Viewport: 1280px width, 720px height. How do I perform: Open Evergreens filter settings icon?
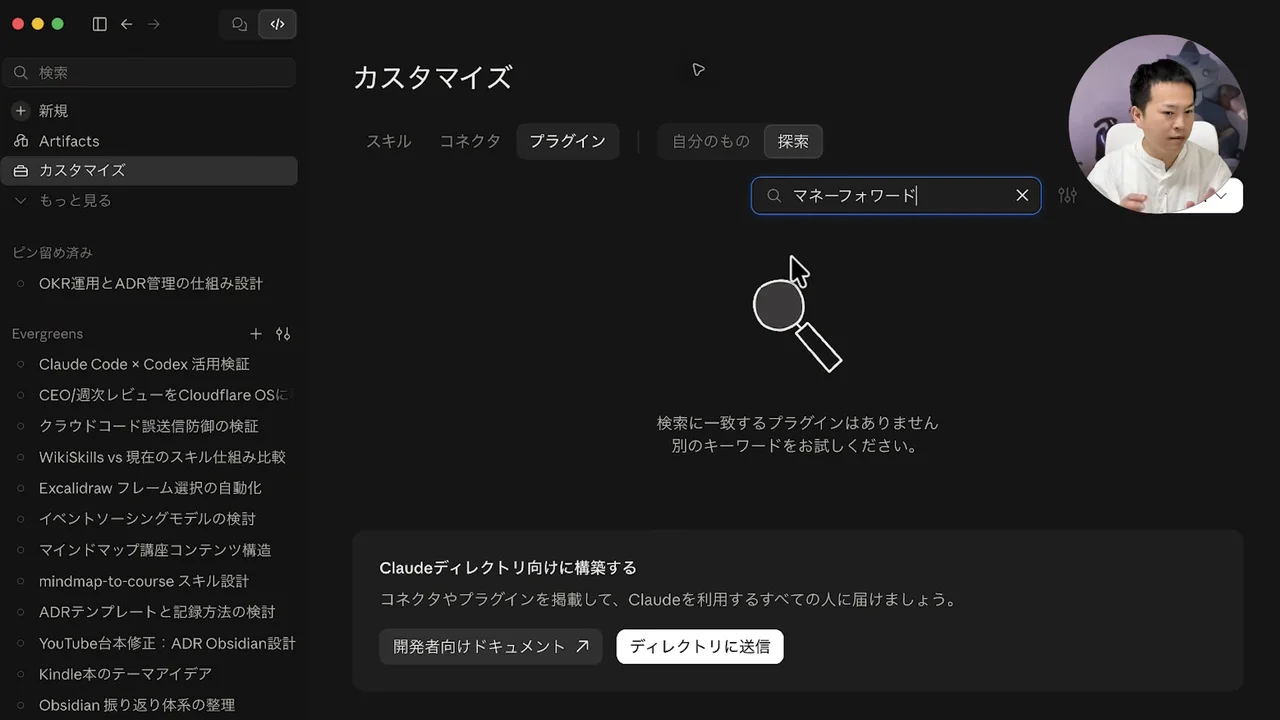coord(283,334)
